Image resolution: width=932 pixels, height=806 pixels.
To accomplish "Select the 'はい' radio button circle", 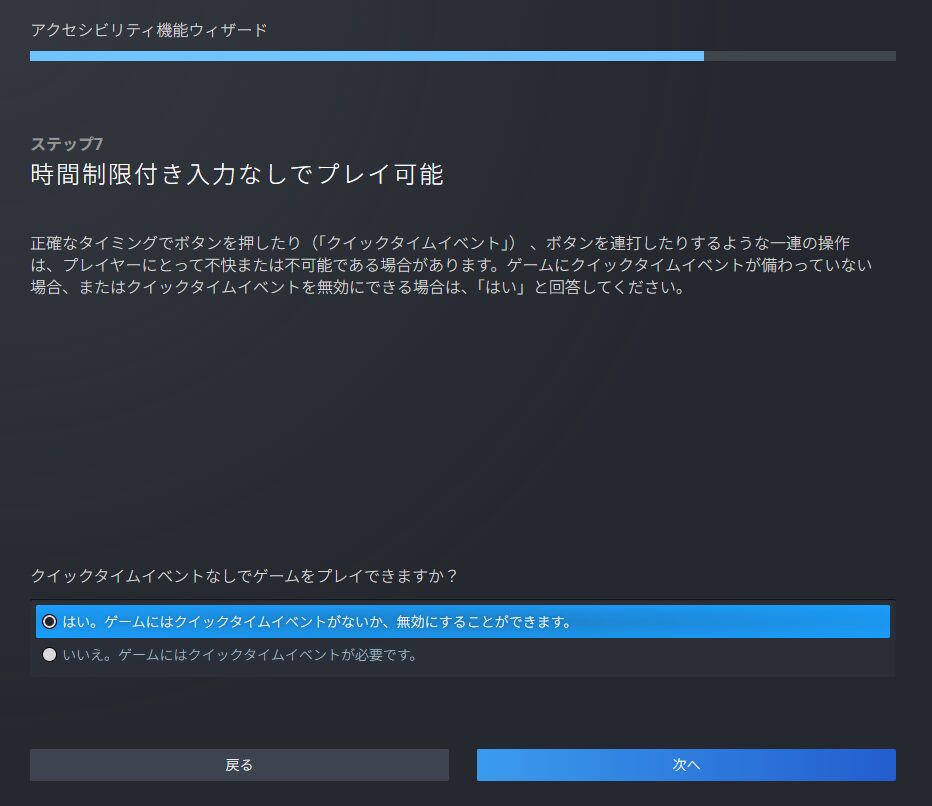I will [50, 622].
